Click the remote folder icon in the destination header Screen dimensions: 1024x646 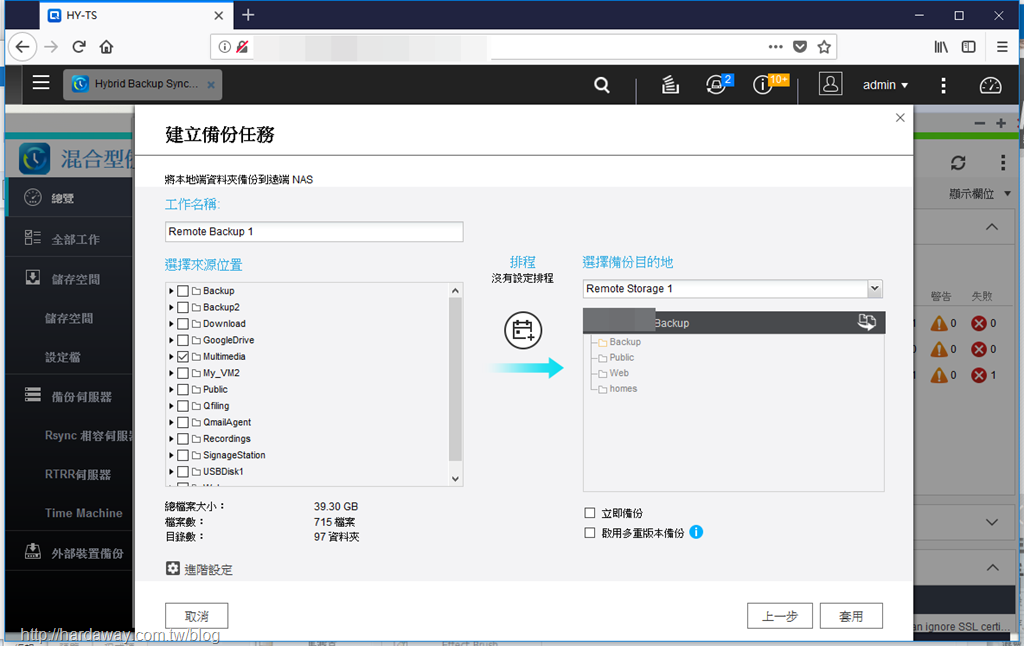[867, 322]
